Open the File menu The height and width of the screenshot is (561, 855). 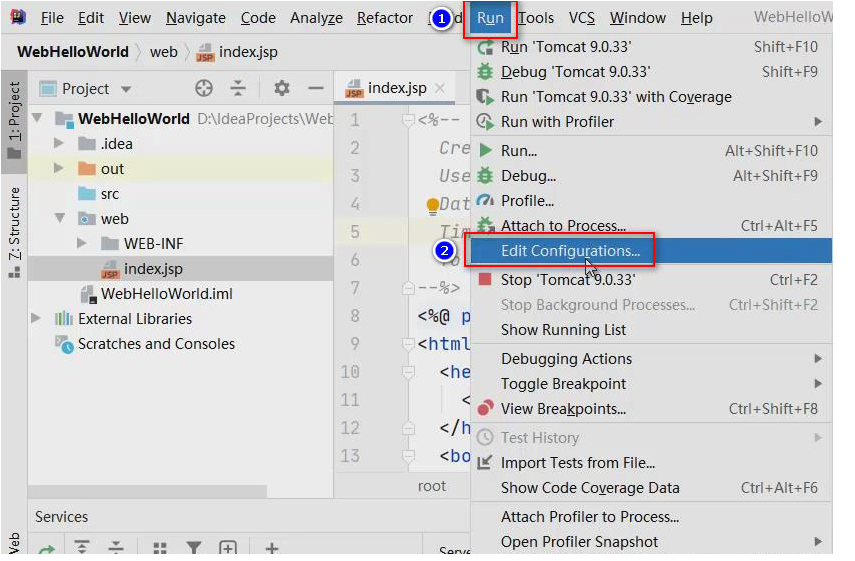coord(52,18)
